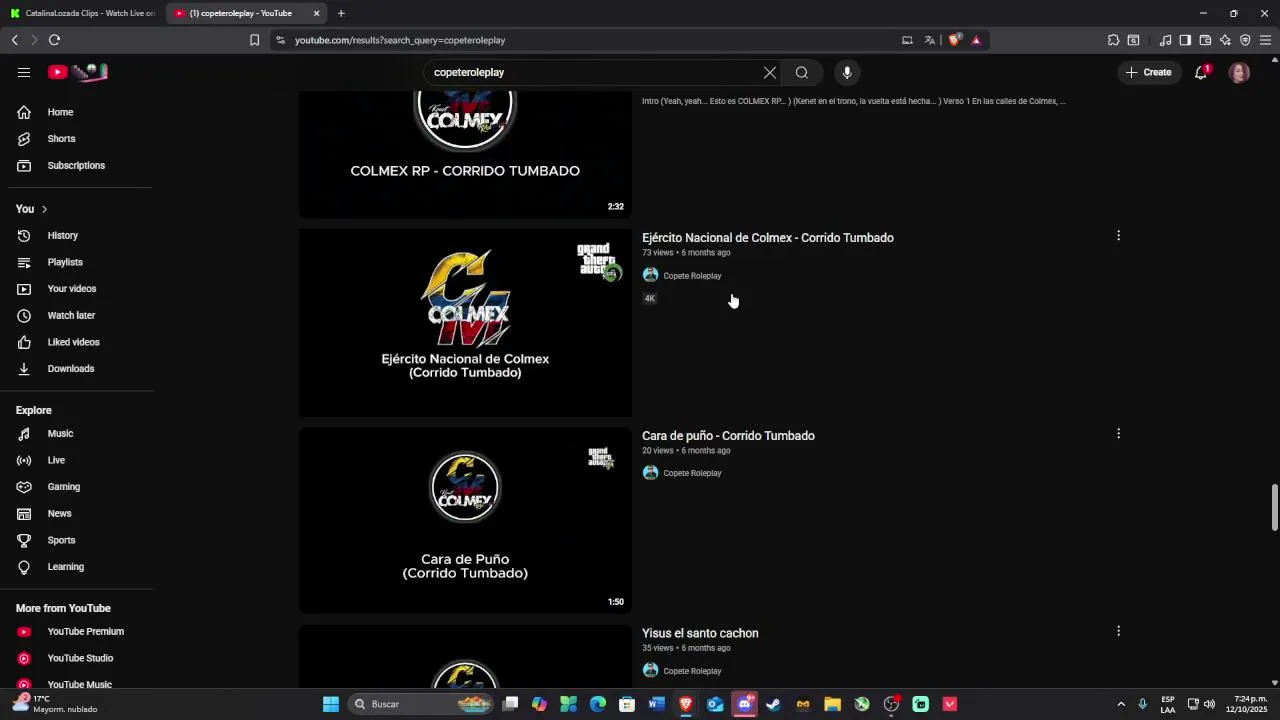Open YouTube Studio link
The image size is (1280, 720).
click(80, 658)
